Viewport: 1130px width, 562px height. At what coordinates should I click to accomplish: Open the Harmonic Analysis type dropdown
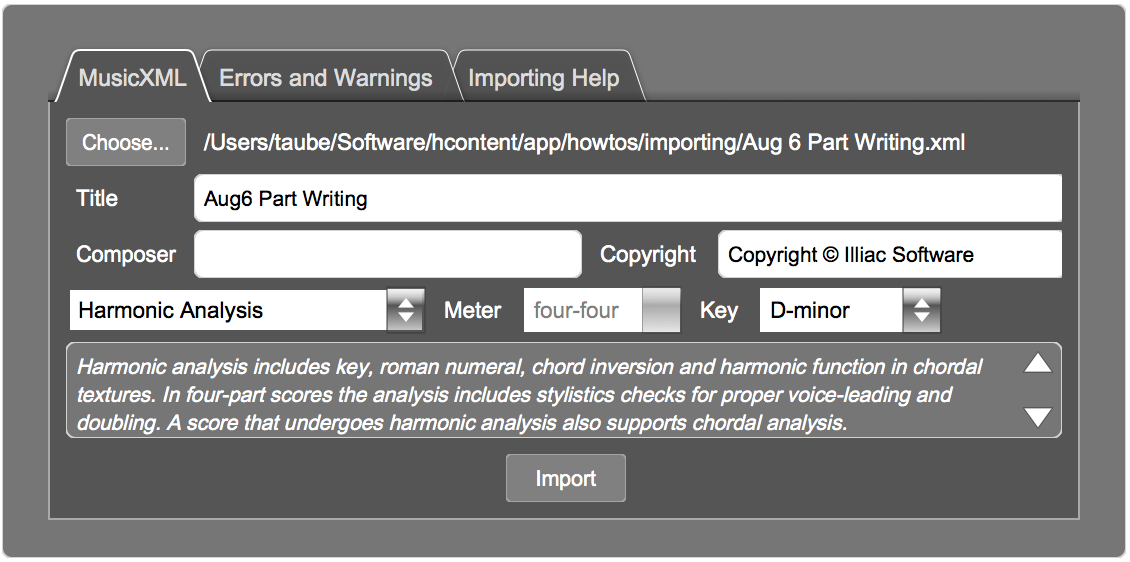(x=246, y=310)
